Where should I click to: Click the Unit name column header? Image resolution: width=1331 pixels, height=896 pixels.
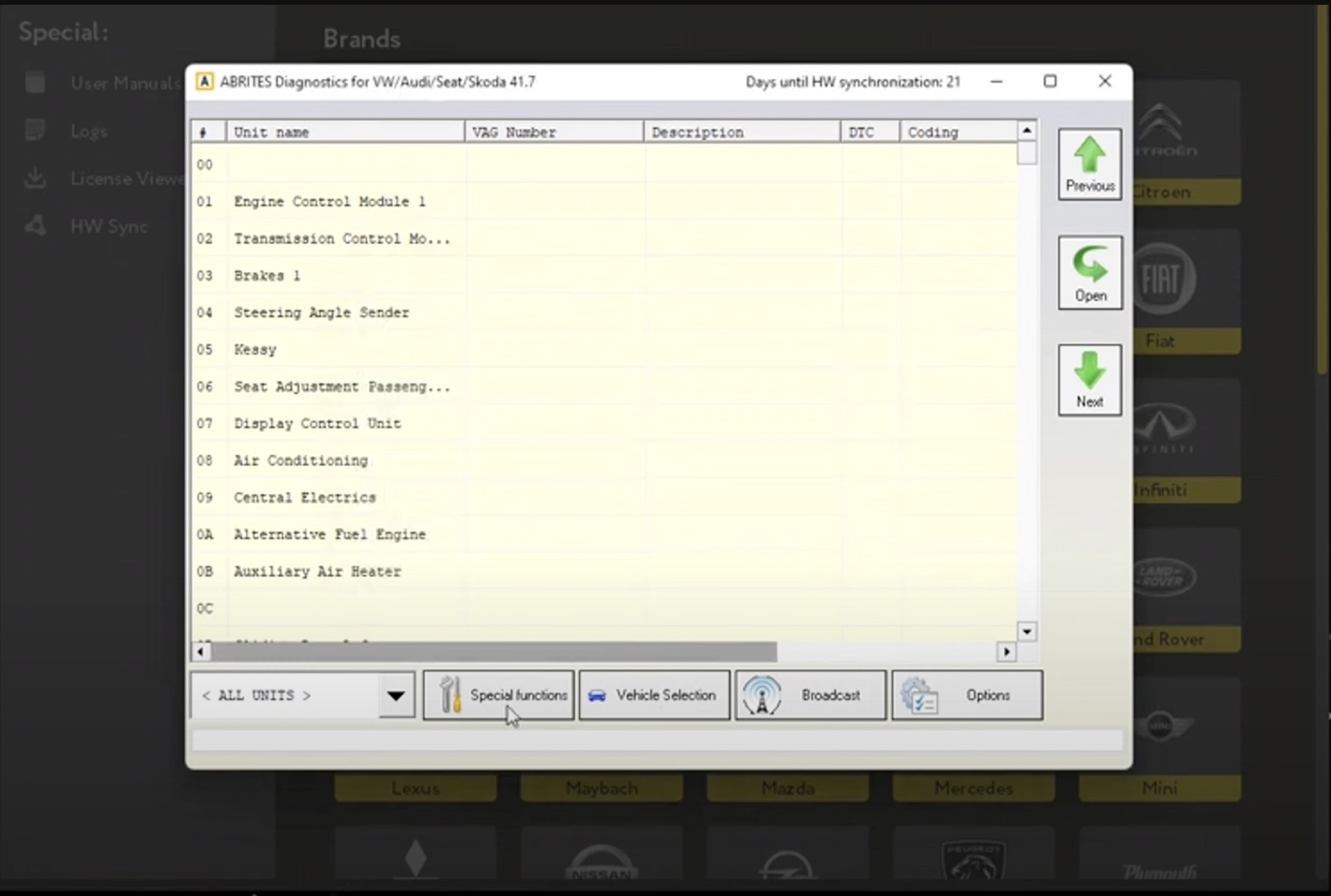[x=346, y=132]
